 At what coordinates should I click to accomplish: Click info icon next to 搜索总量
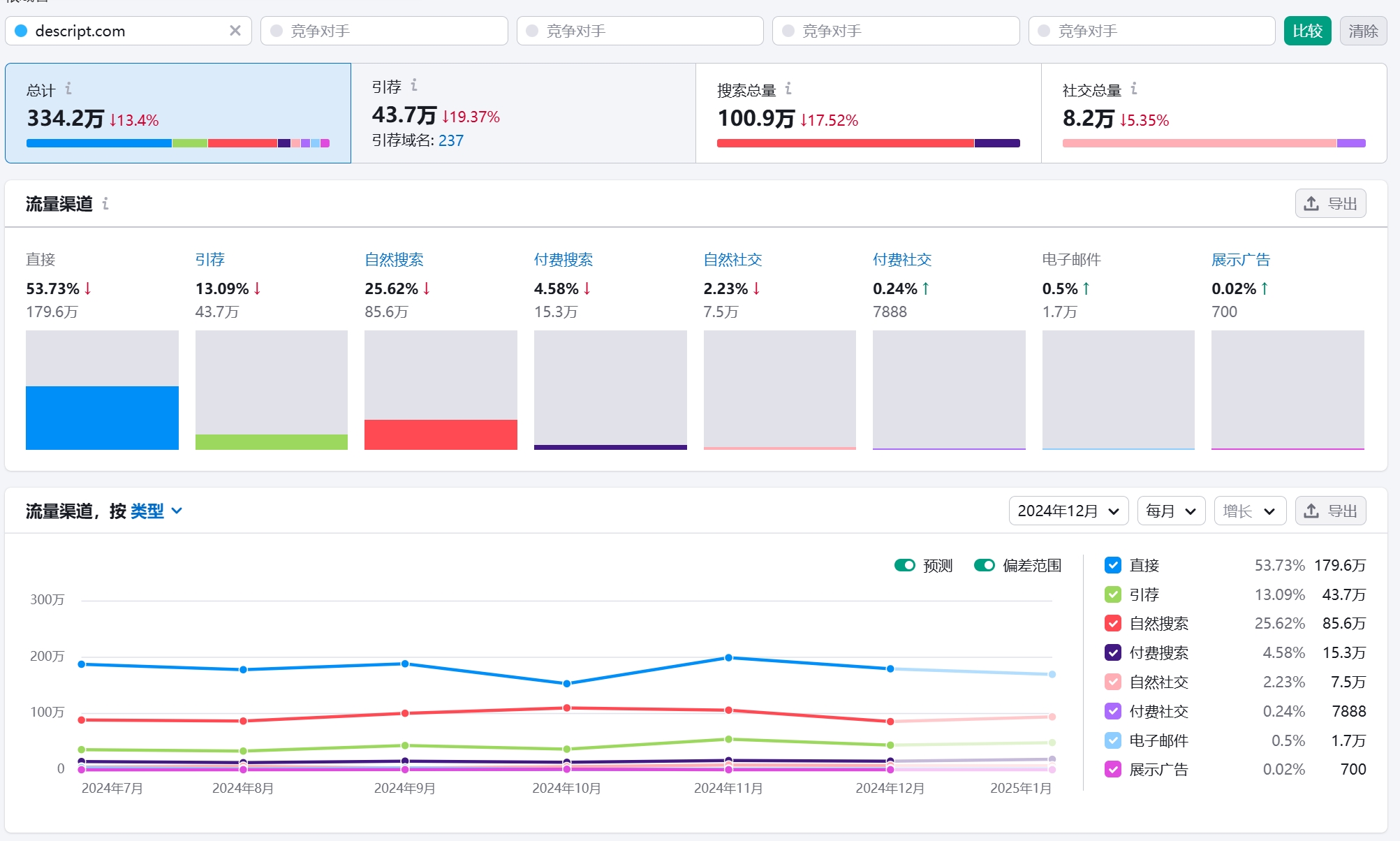click(x=788, y=89)
